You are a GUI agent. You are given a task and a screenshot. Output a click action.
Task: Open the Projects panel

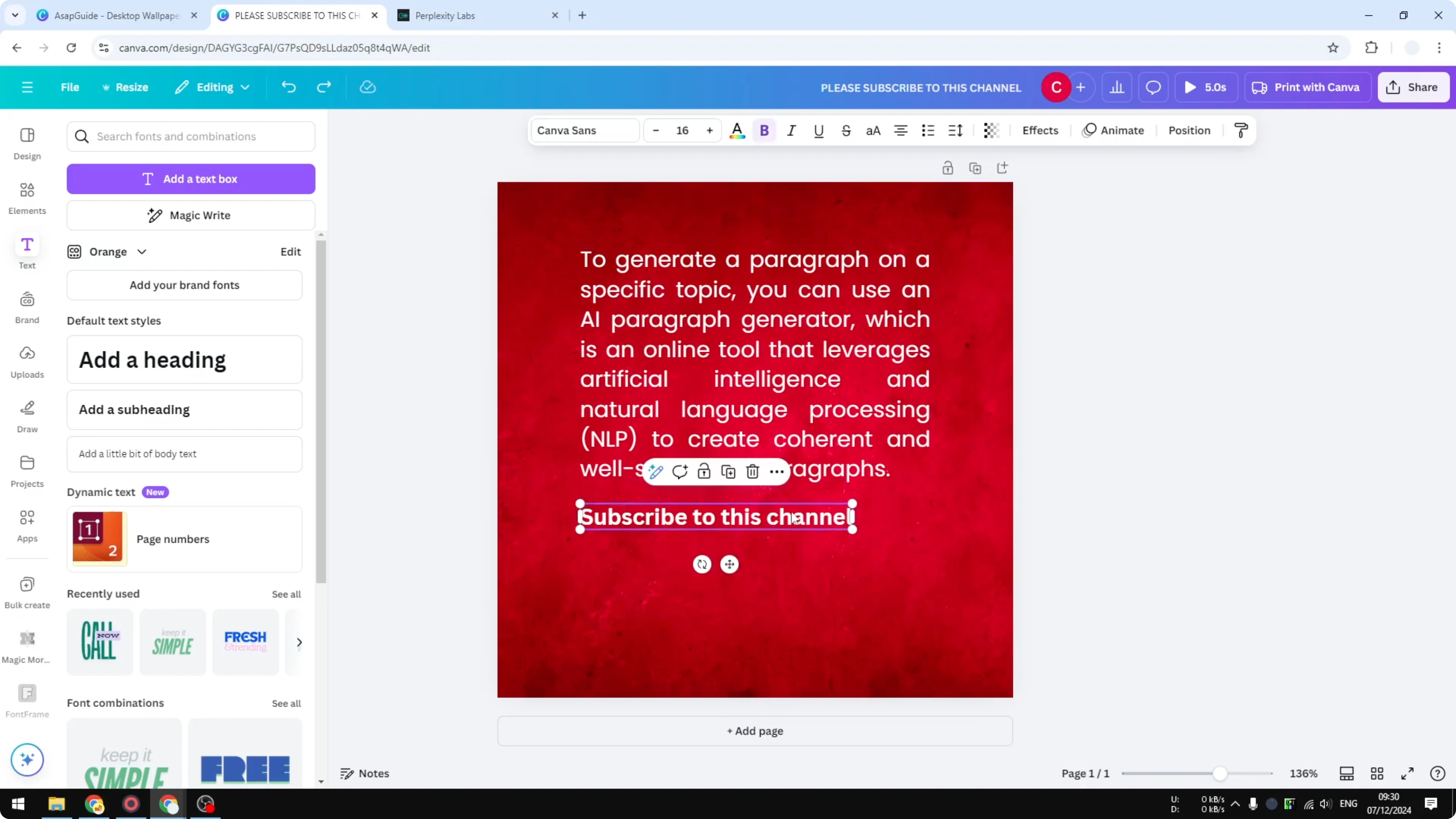point(27,471)
